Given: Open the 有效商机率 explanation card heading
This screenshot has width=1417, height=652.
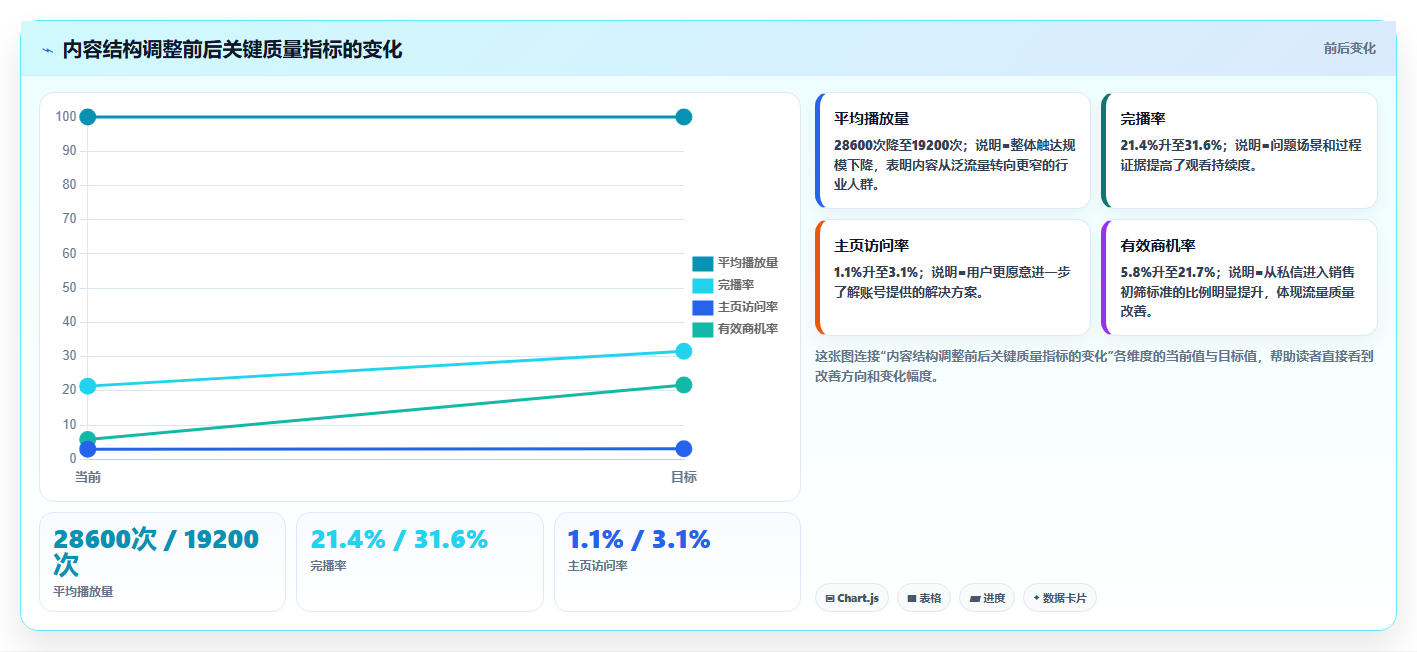Looking at the screenshot, I should coord(1158,246).
